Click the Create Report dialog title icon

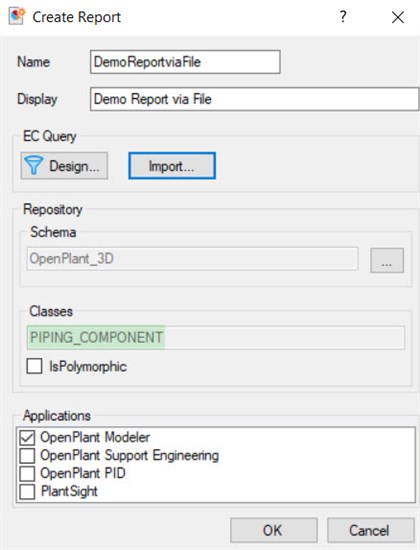[x=17, y=16]
